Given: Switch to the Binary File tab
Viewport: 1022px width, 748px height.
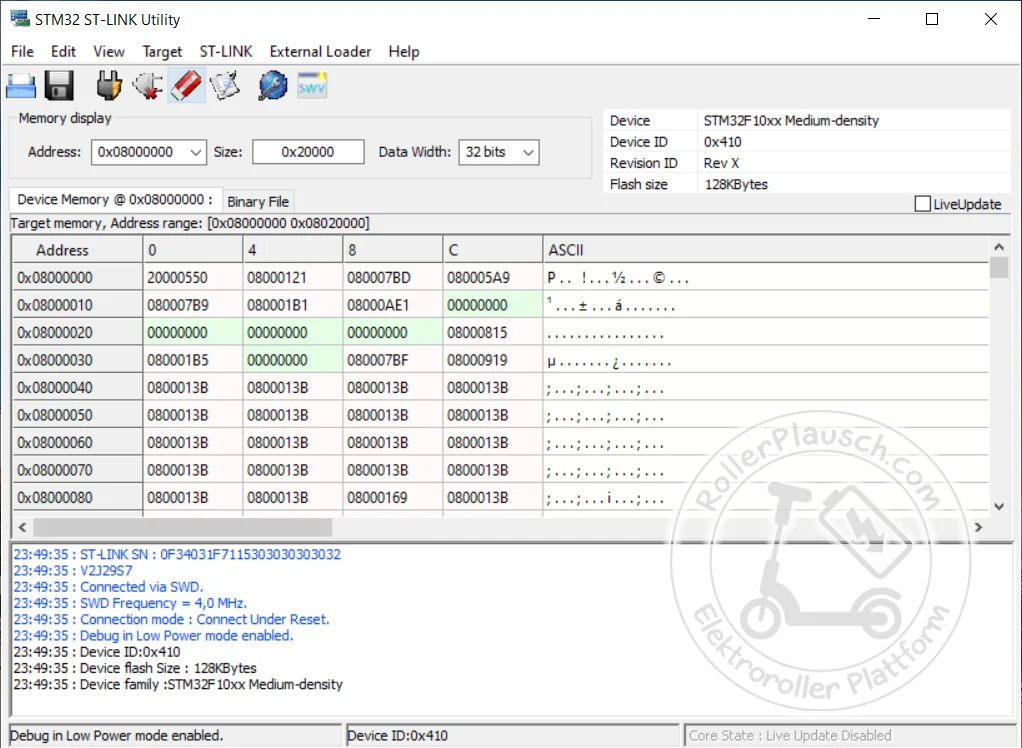Looking at the screenshot, I should click(258, 201).
